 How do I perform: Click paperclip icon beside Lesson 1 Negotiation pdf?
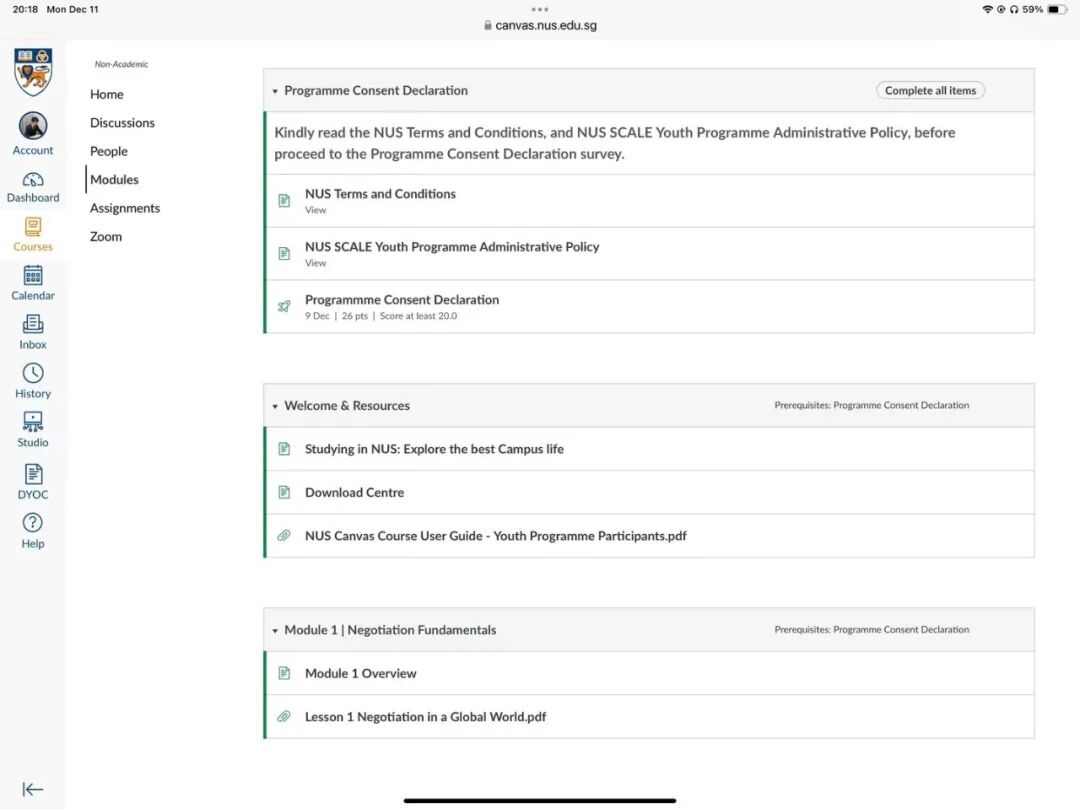pyautogui.click(x=284, y=717)
